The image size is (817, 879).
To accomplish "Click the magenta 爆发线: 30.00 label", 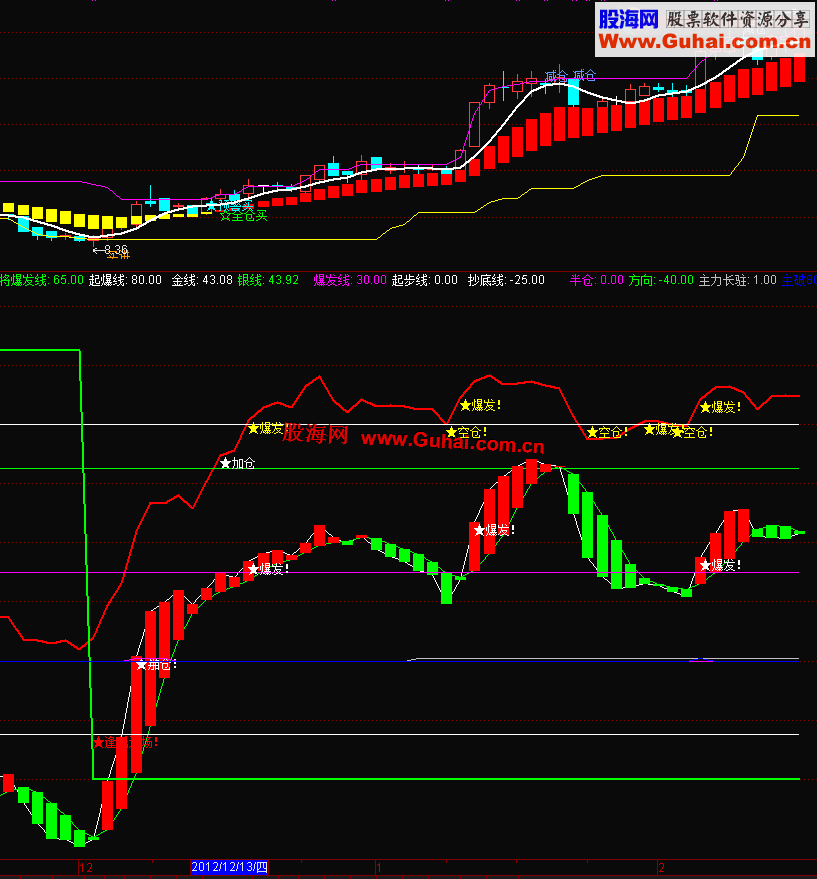I will [350, 280].
